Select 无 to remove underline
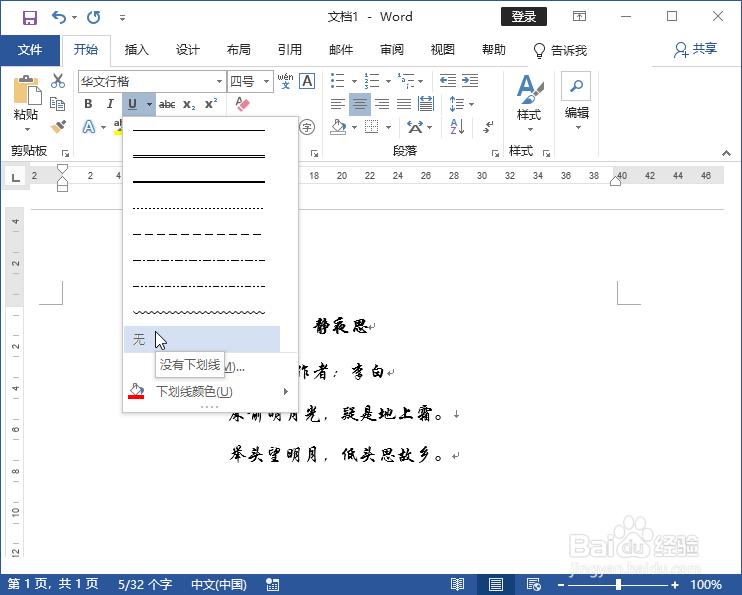 (x=202, y=339)
